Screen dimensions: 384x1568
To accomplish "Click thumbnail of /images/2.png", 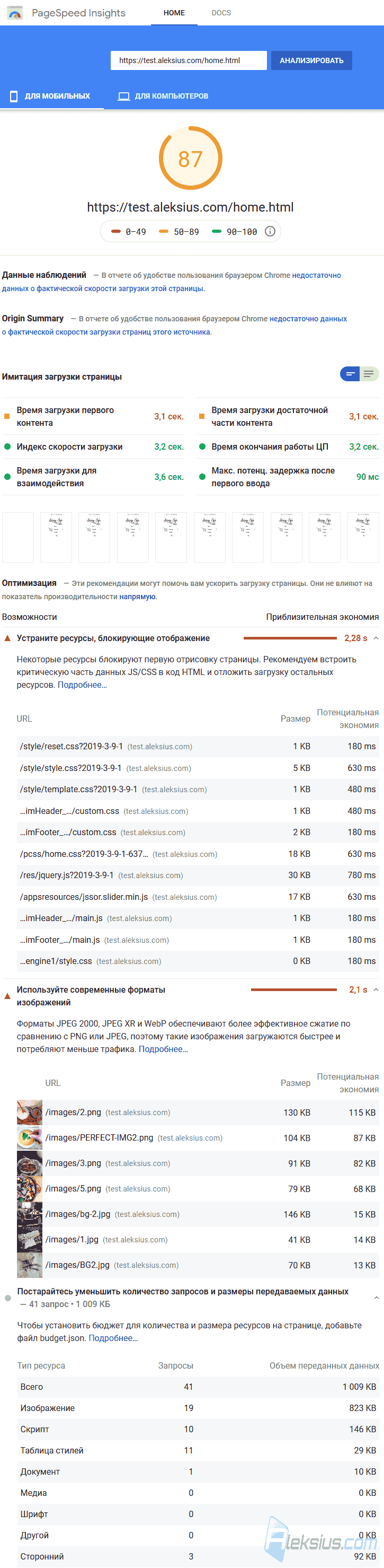I will (30, 1112).
